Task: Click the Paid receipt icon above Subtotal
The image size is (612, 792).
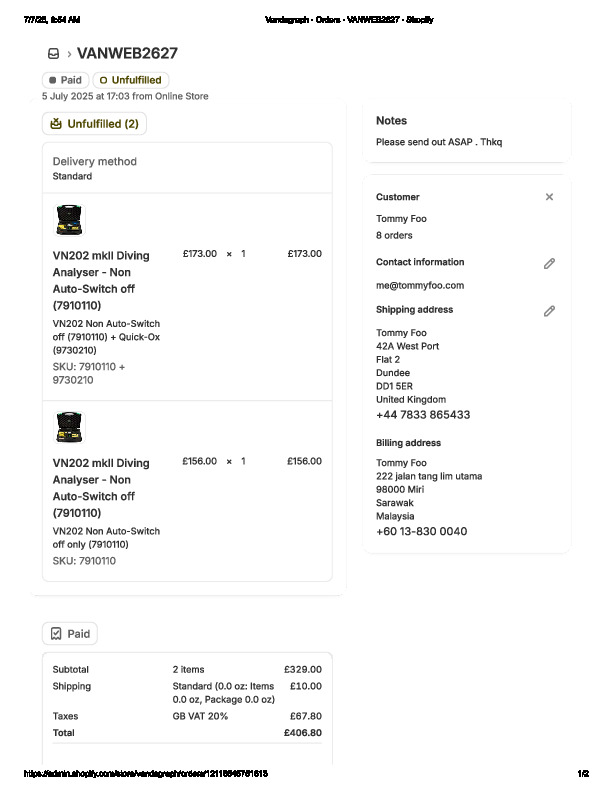Action: (56, 634)
